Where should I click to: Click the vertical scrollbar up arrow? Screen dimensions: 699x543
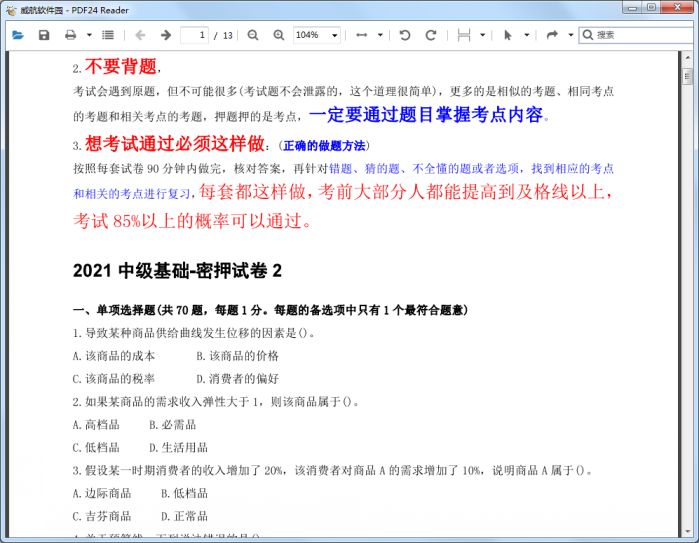pyautogui.click(x=687, y=58)
